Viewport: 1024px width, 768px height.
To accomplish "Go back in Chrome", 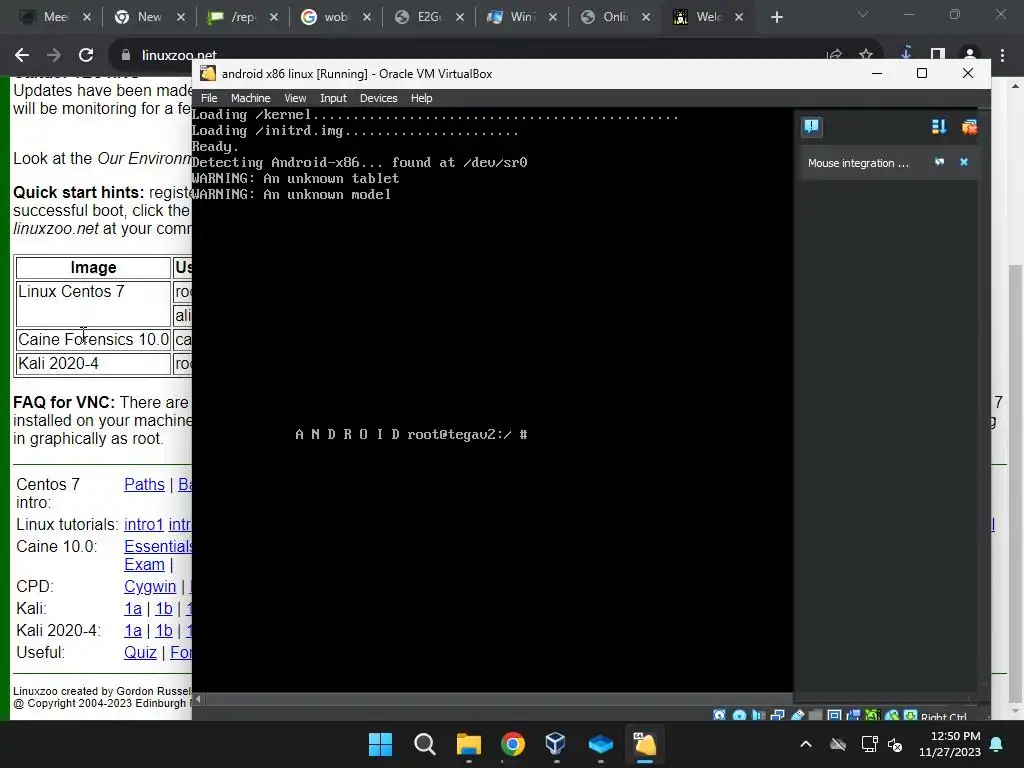I will coord(22,55).
